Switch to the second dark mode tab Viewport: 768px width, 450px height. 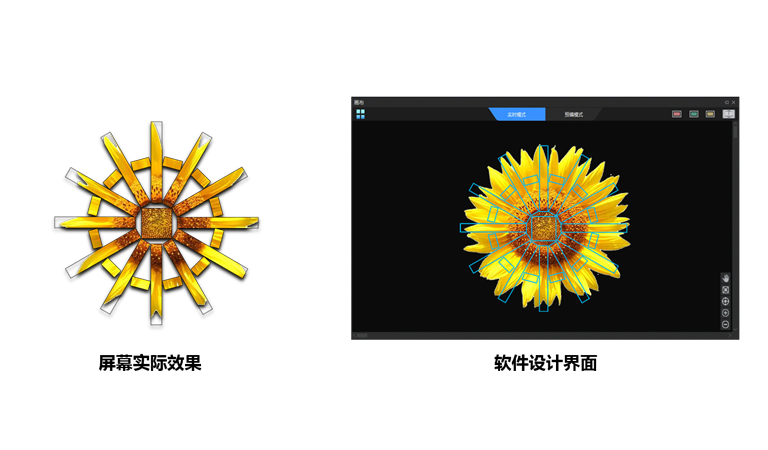point(573,115)
